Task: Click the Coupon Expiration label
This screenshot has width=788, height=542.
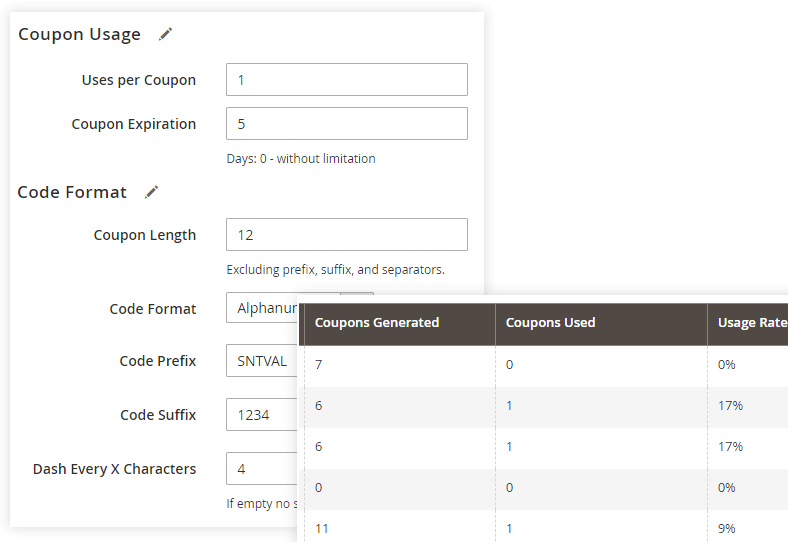Action: coord(133,124)
